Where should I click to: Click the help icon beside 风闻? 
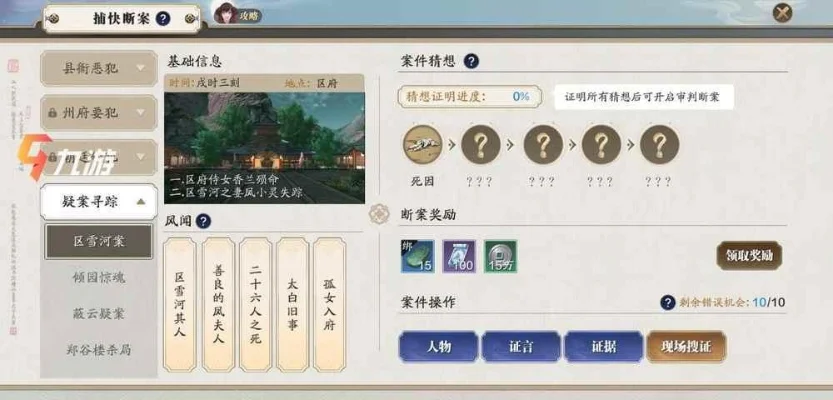(203, 221)
